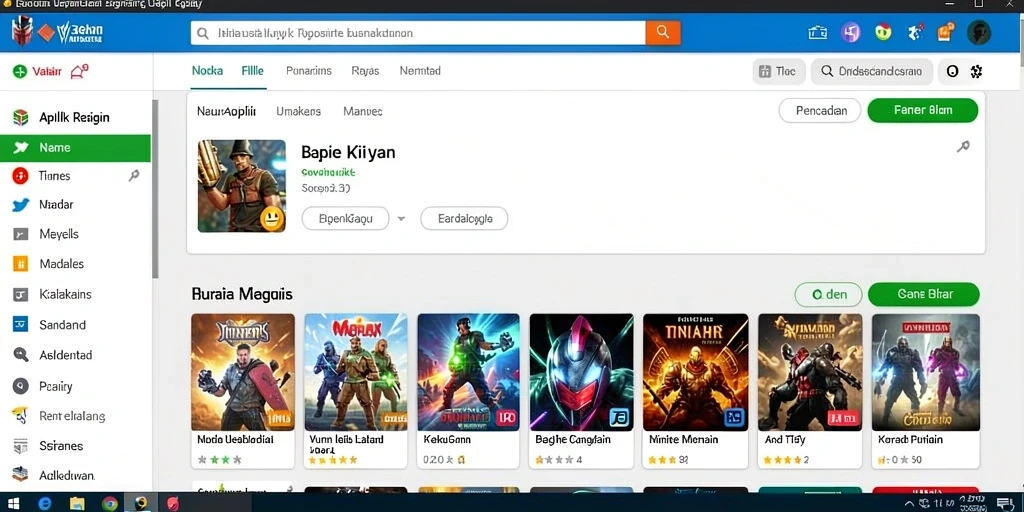Screen dimensions: 1024x512
Task: Click the orange search button
Action: coord(663,33)
